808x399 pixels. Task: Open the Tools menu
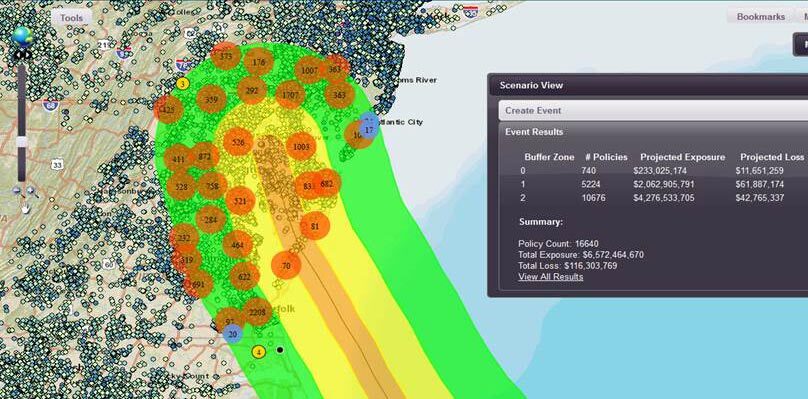click(x=72, y=18)
